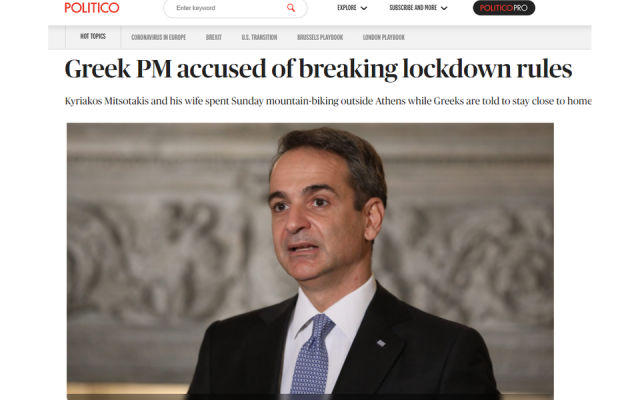Open the POLITICO PRO badge
The image size is (630, 400).
504,8
